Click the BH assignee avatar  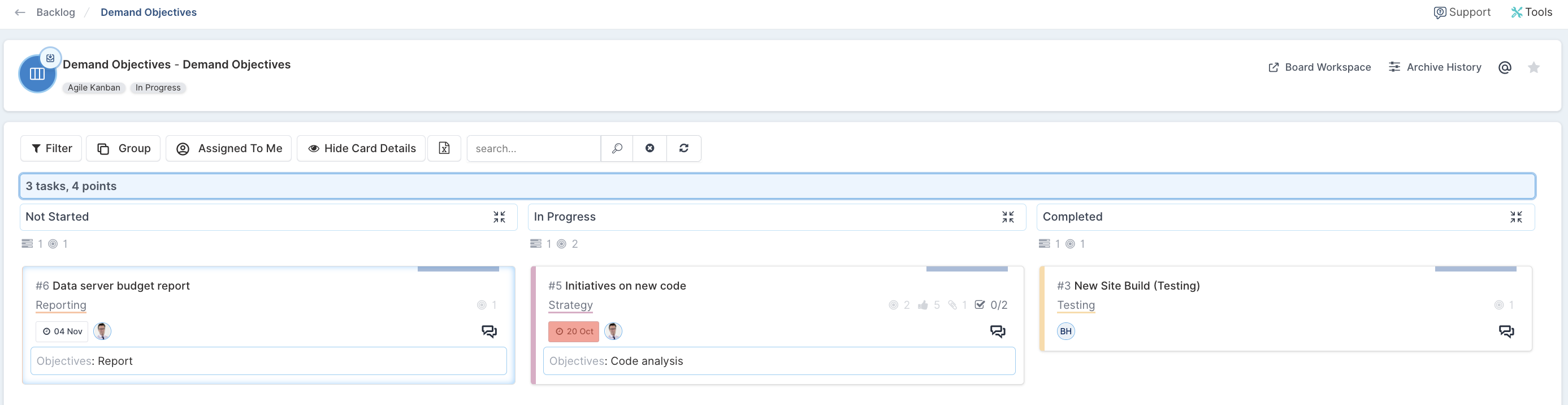tap(1066, 332)
